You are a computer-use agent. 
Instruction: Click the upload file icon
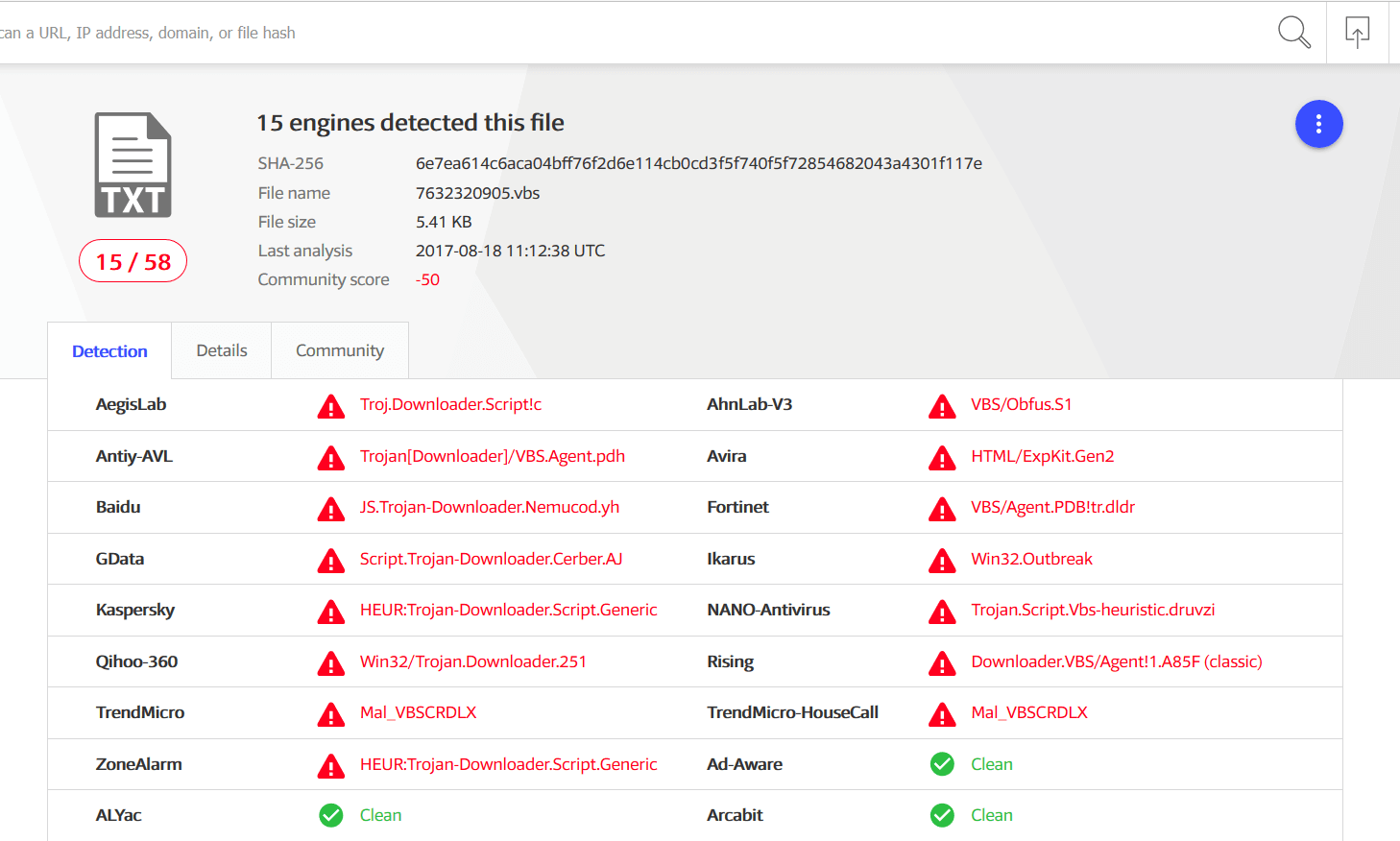pyautogui.click(x=1357, y=33)
